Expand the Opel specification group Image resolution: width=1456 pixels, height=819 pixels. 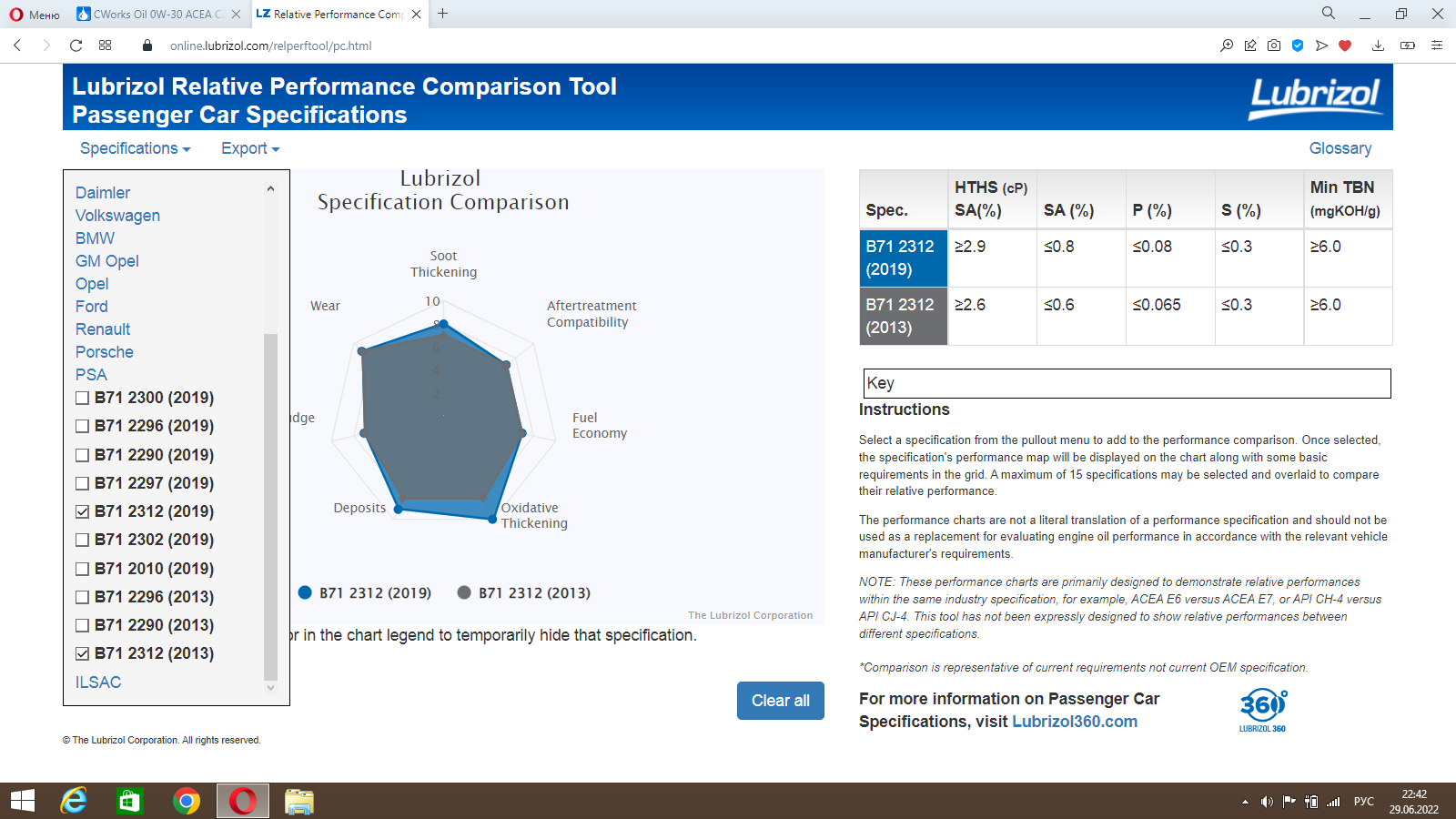(x=92, y=284)
